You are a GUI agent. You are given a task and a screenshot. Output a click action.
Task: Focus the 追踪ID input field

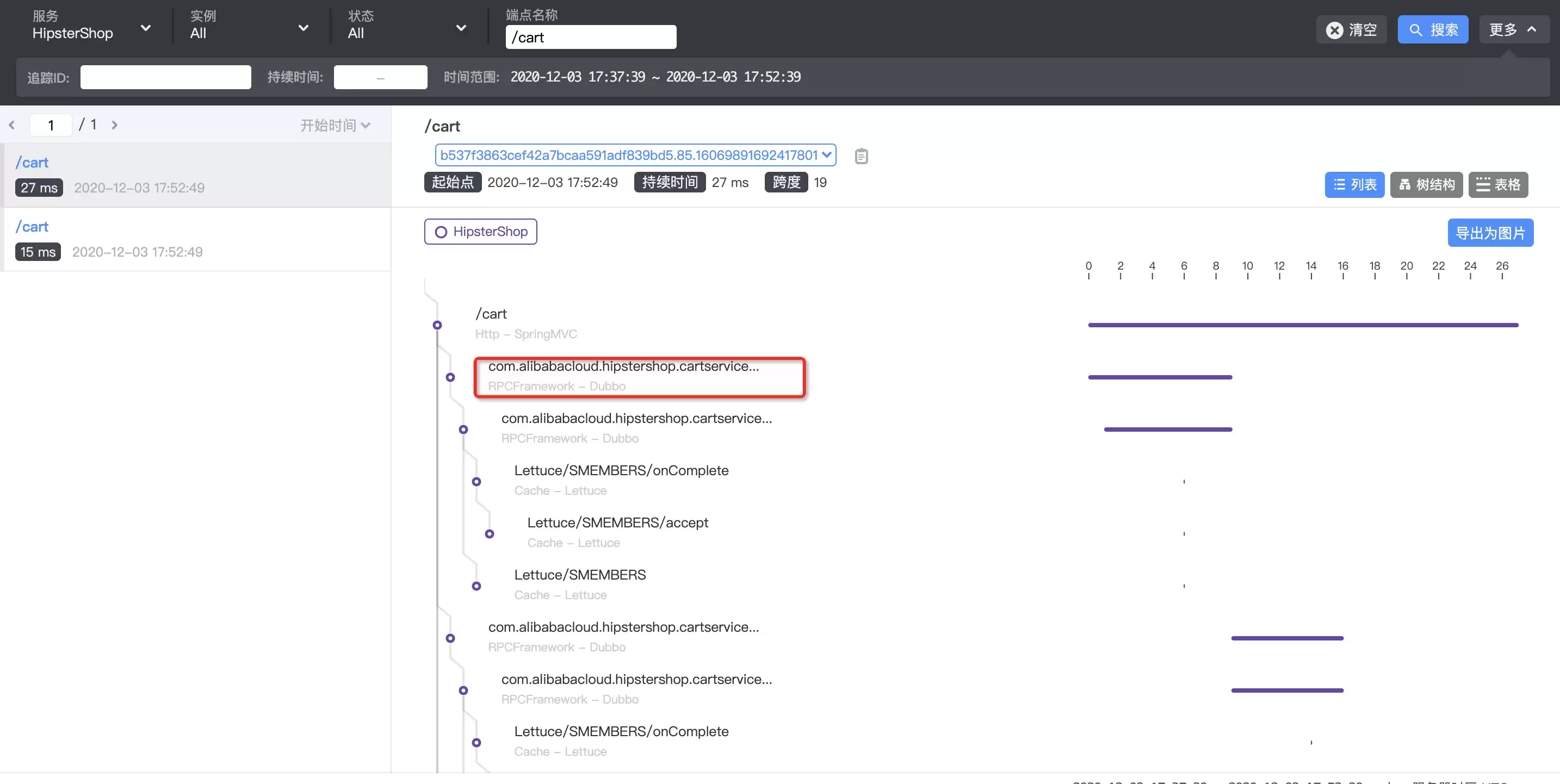tap(165, 78)
